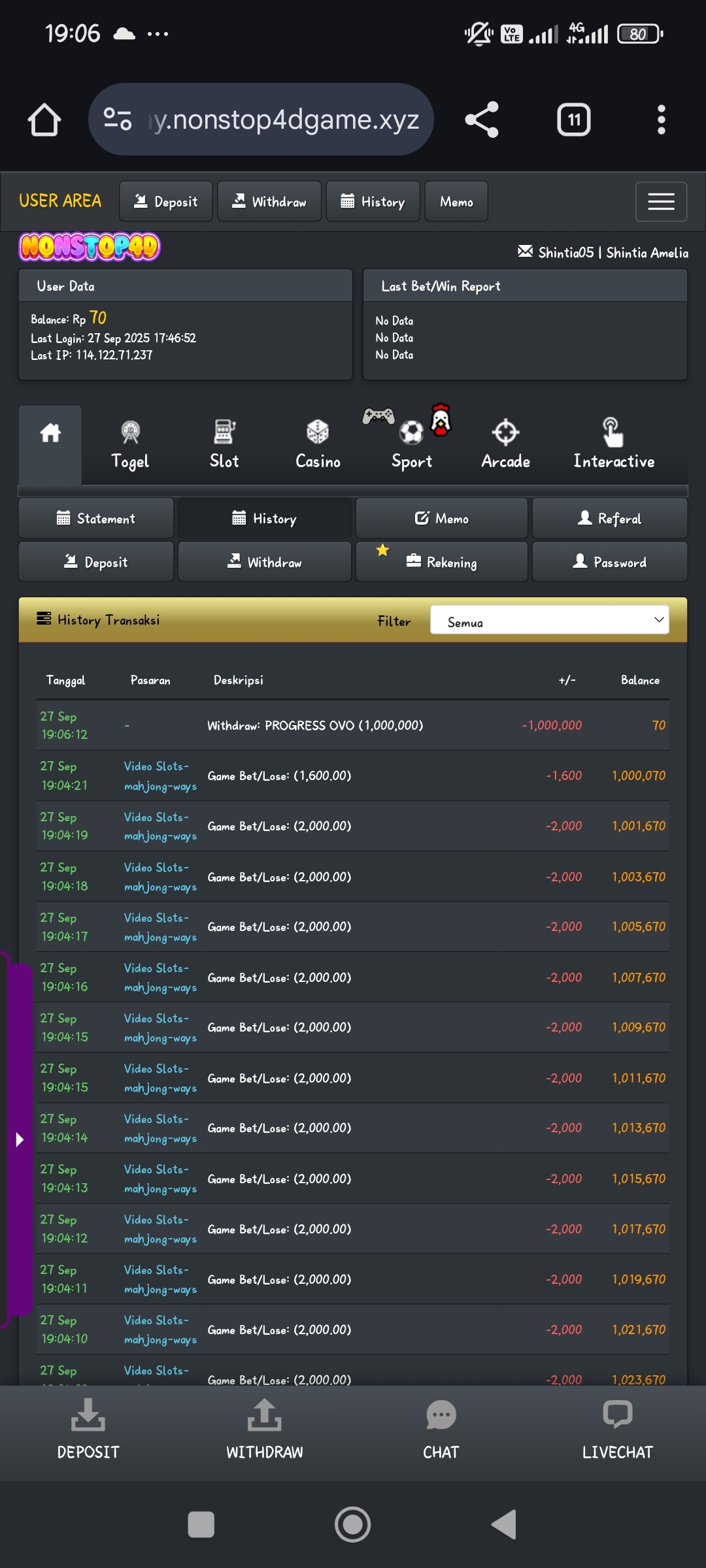Viewport: 706px width, 1568px height.
Task: Tap LIVECHAT in the bottom bar
Action: tap(617, 1431)
